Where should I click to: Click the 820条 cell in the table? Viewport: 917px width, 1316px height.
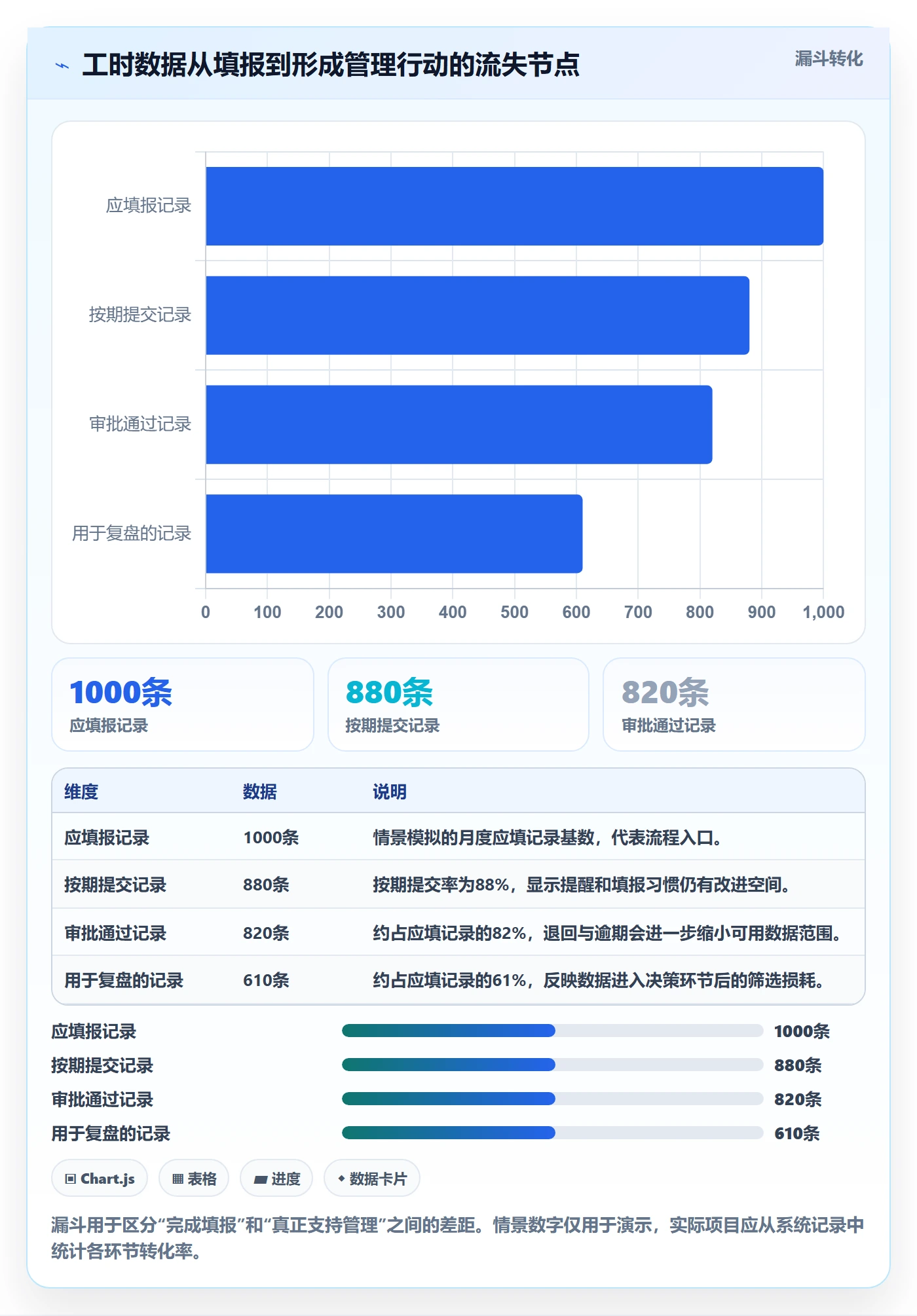(266, 933)
